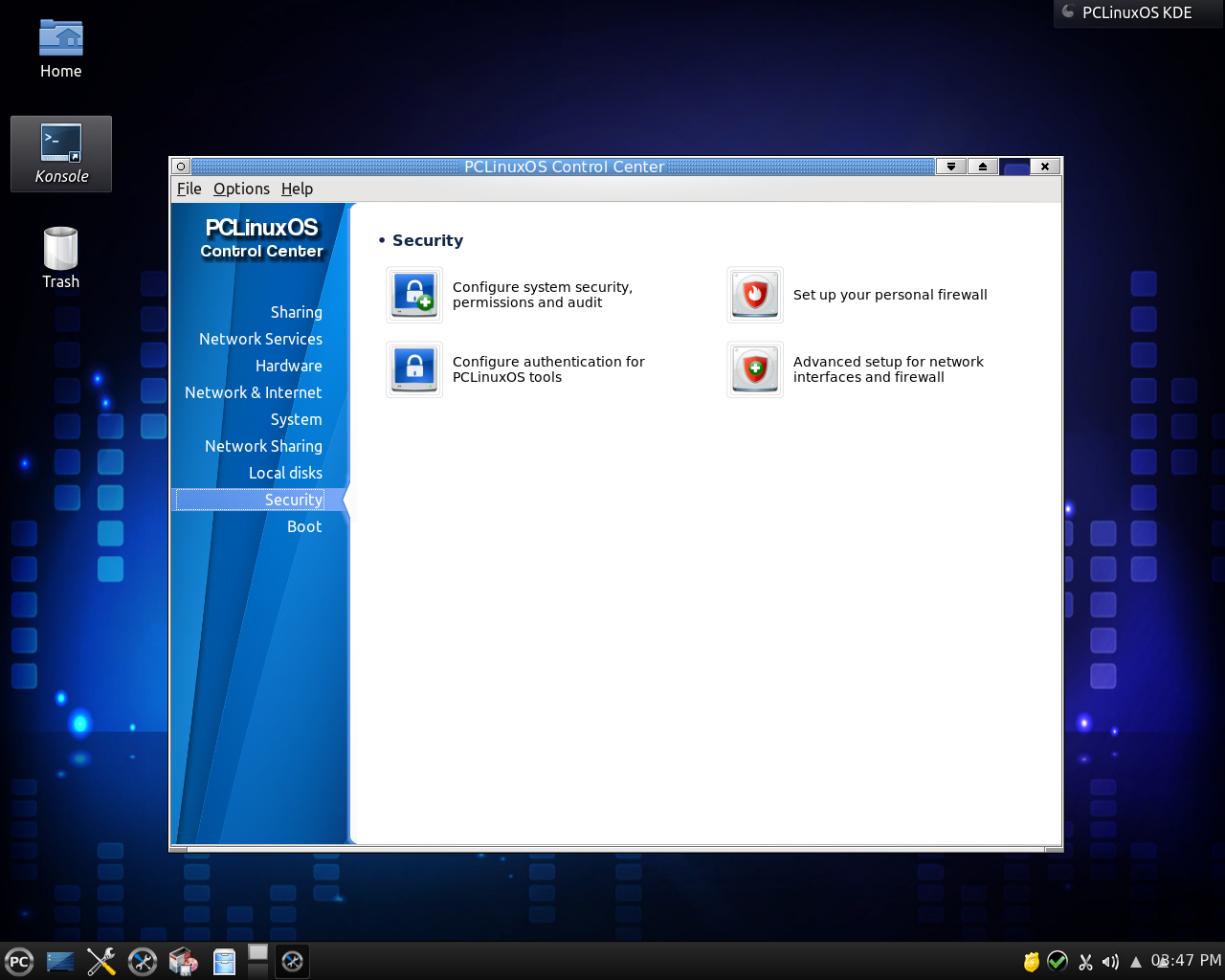Screen dimensions: 1225x980
Task: Open the software package manager launcher
Action: (184, 962)
